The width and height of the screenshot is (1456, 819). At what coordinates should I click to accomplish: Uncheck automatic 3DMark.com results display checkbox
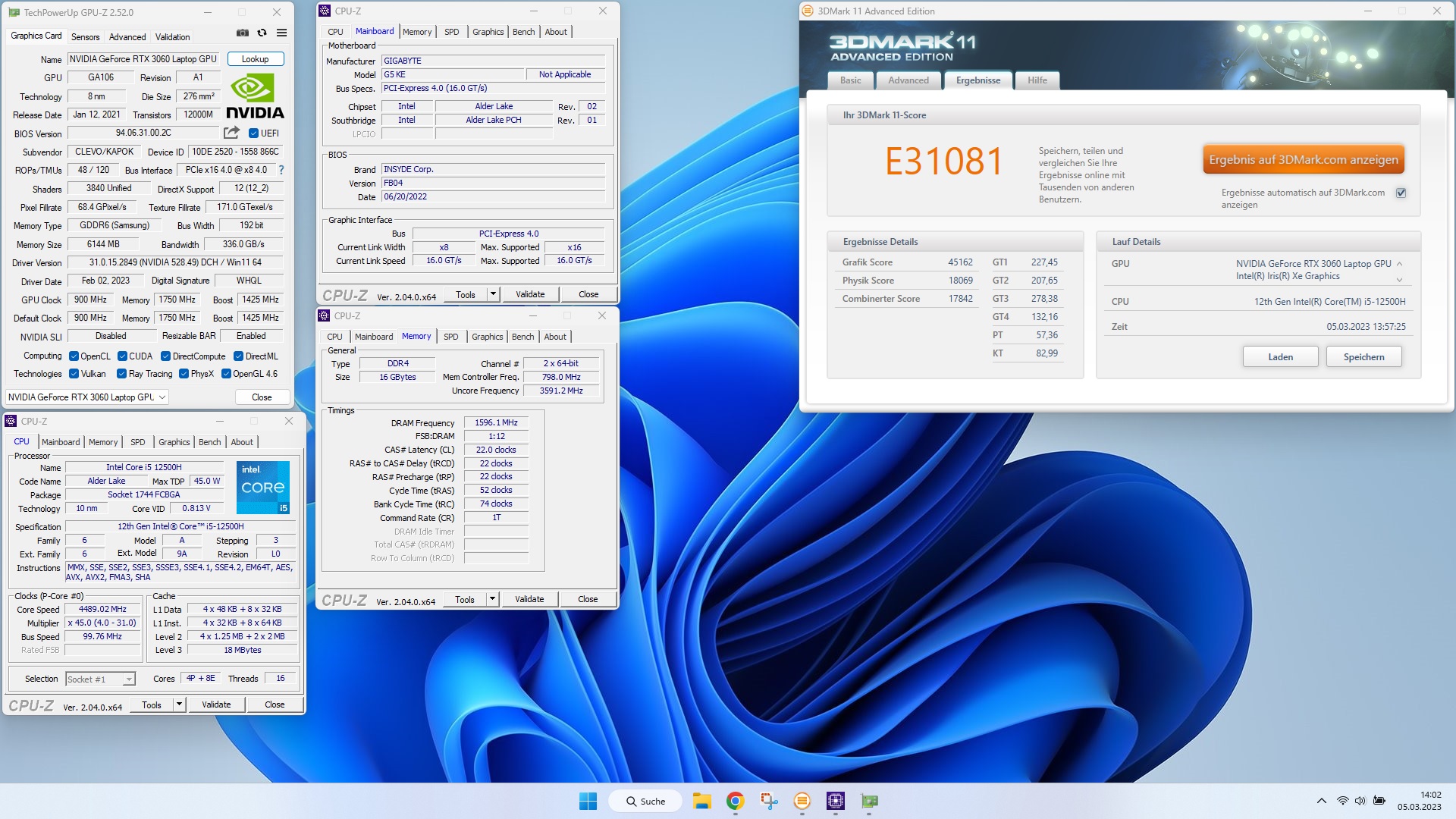pos(1401,193)
